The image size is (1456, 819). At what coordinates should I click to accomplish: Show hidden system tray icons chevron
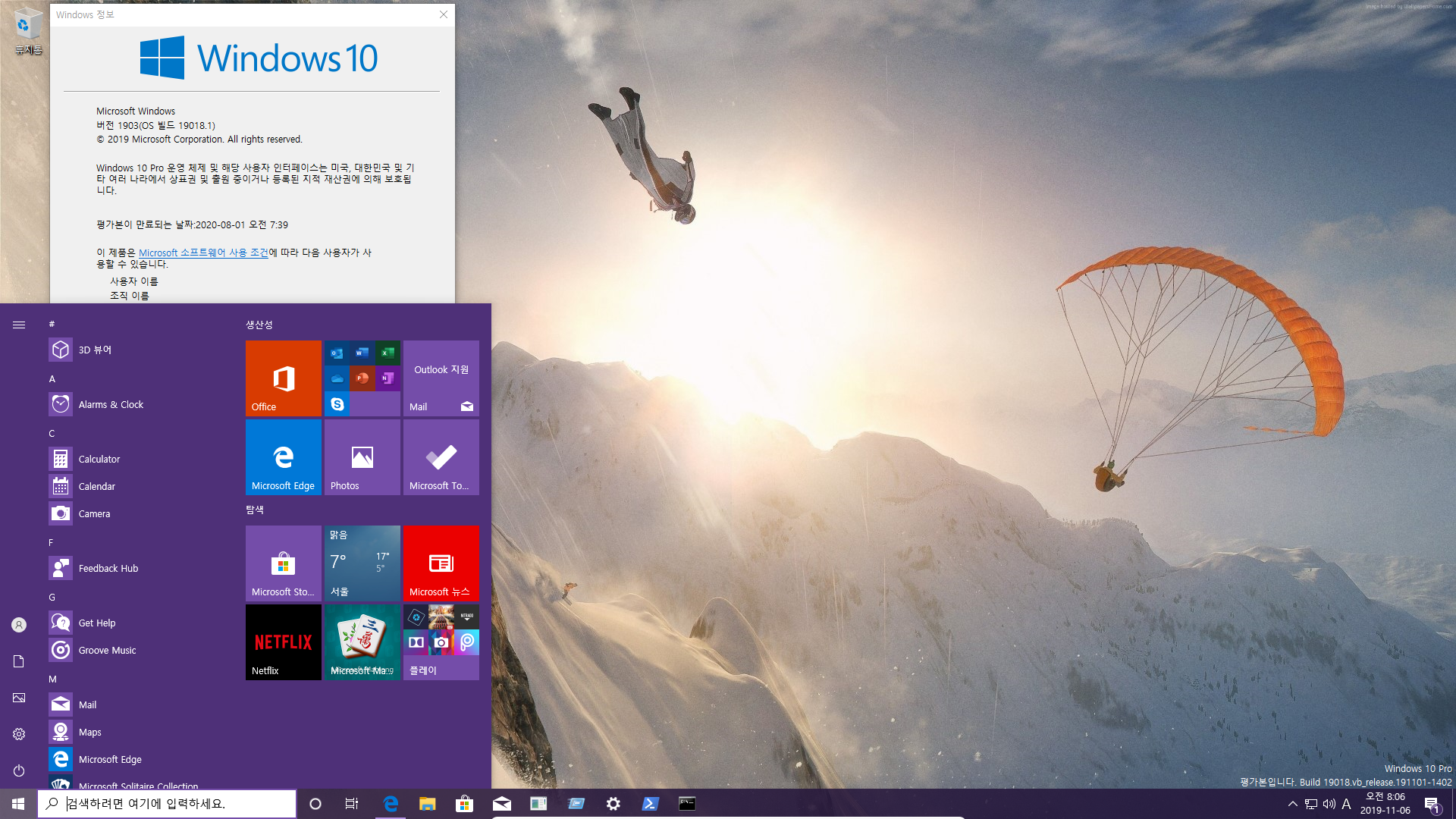(x=1293, y=804)
